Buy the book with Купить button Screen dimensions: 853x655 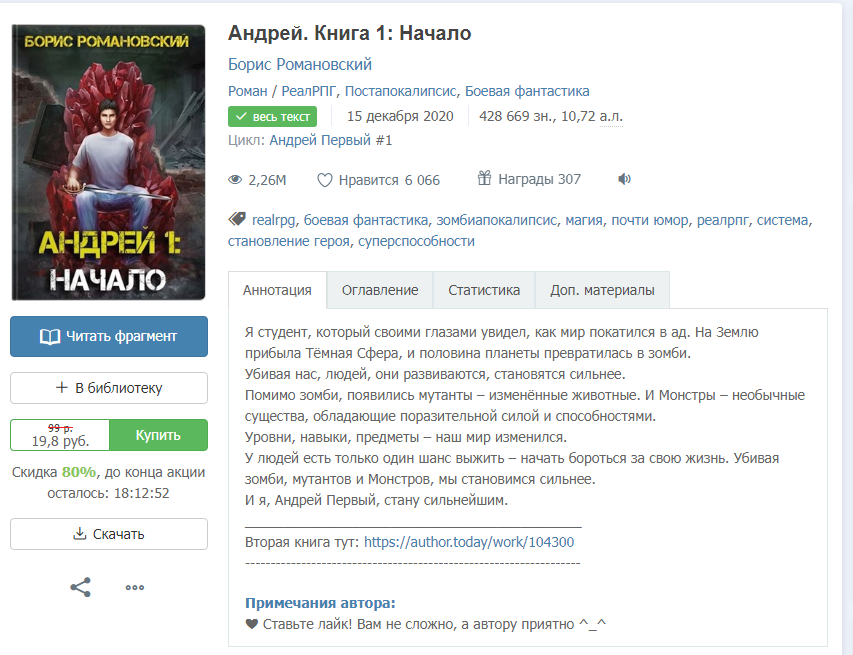[x=158, y=435]
